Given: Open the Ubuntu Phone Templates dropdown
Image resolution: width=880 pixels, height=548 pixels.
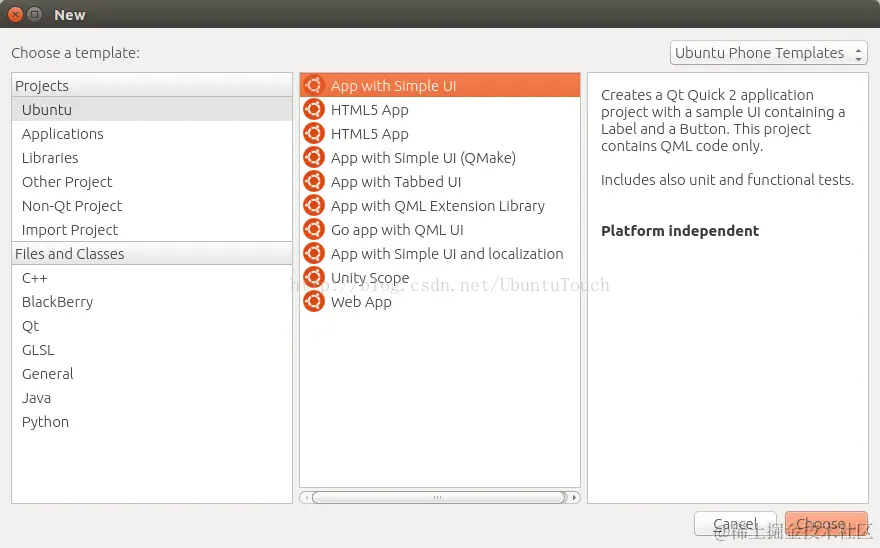Looking at the screenshot, I should click(x=768, y=53).
